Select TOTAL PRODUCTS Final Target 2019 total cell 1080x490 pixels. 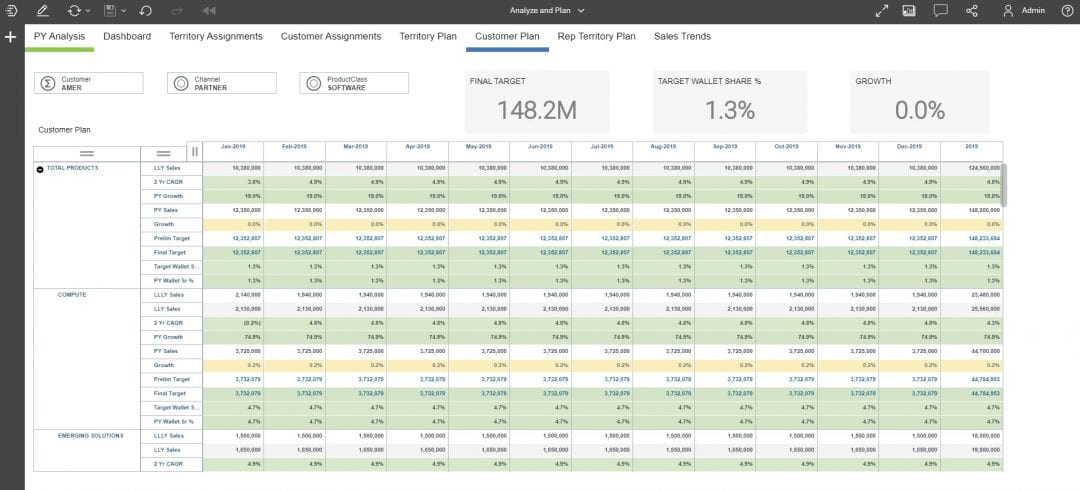(x=971, y=253)
